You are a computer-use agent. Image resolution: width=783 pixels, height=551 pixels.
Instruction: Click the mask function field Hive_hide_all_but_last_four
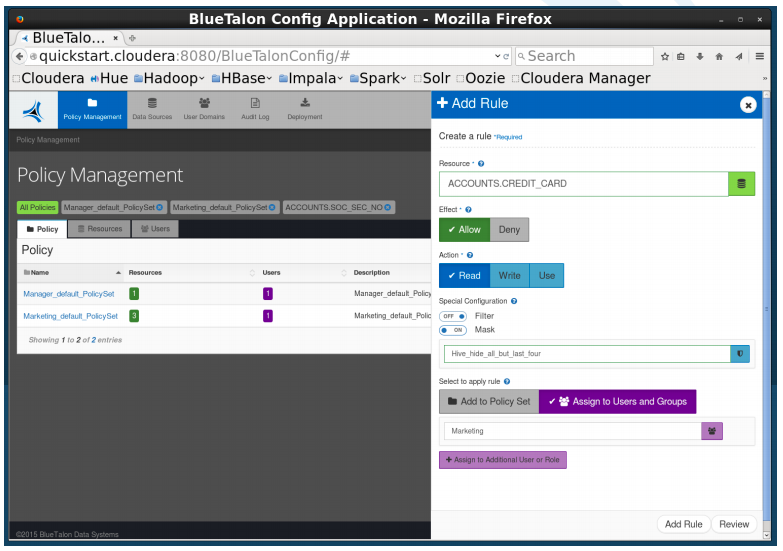coord(587,354)
